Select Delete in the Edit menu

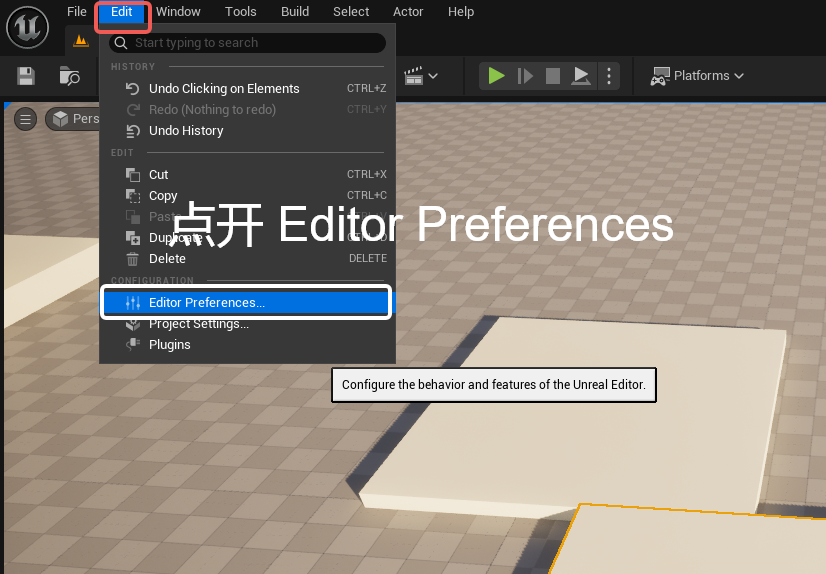tap(248, 259)
